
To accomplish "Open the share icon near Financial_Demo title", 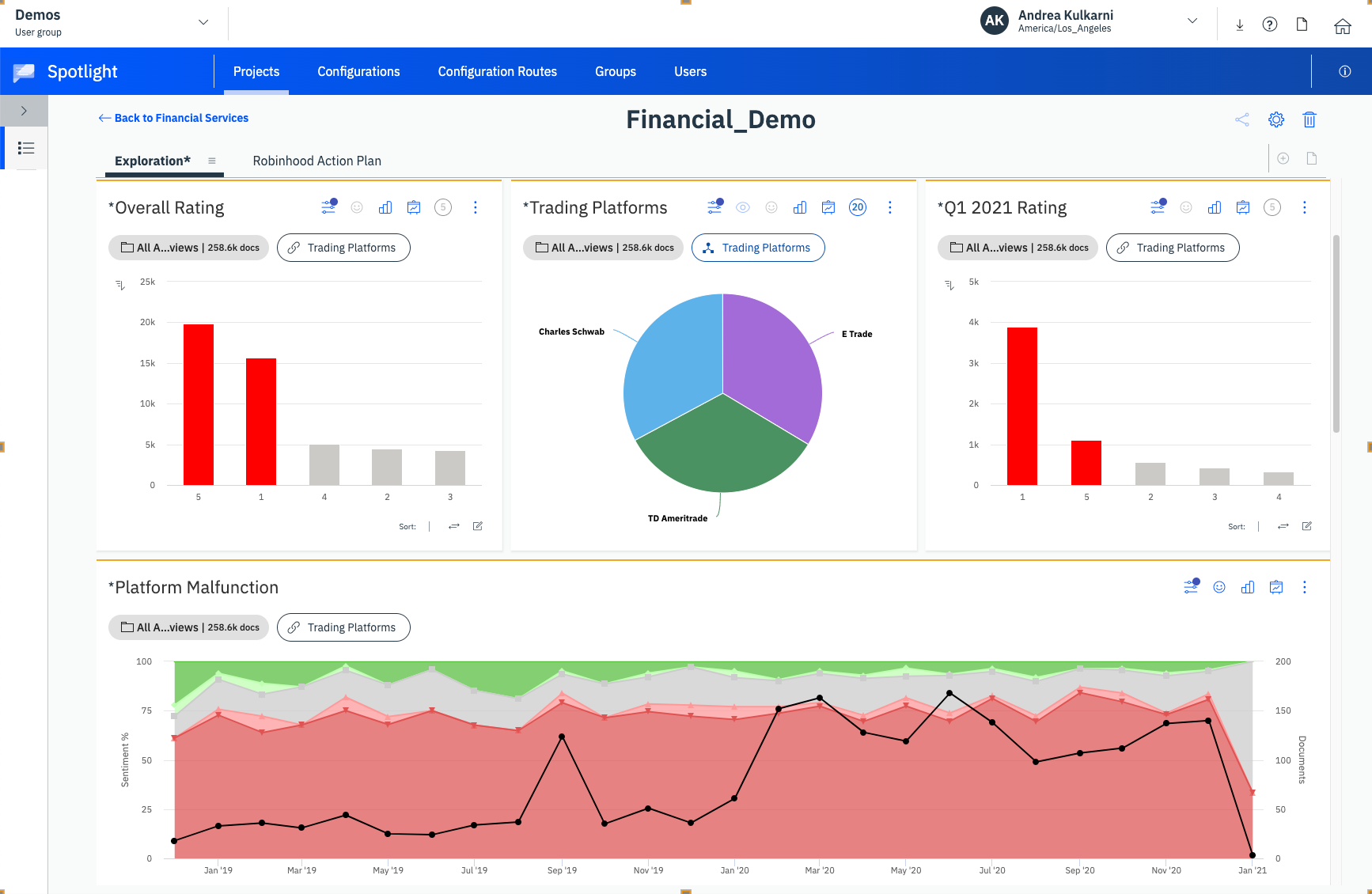I will click(x=1242, y=119).
